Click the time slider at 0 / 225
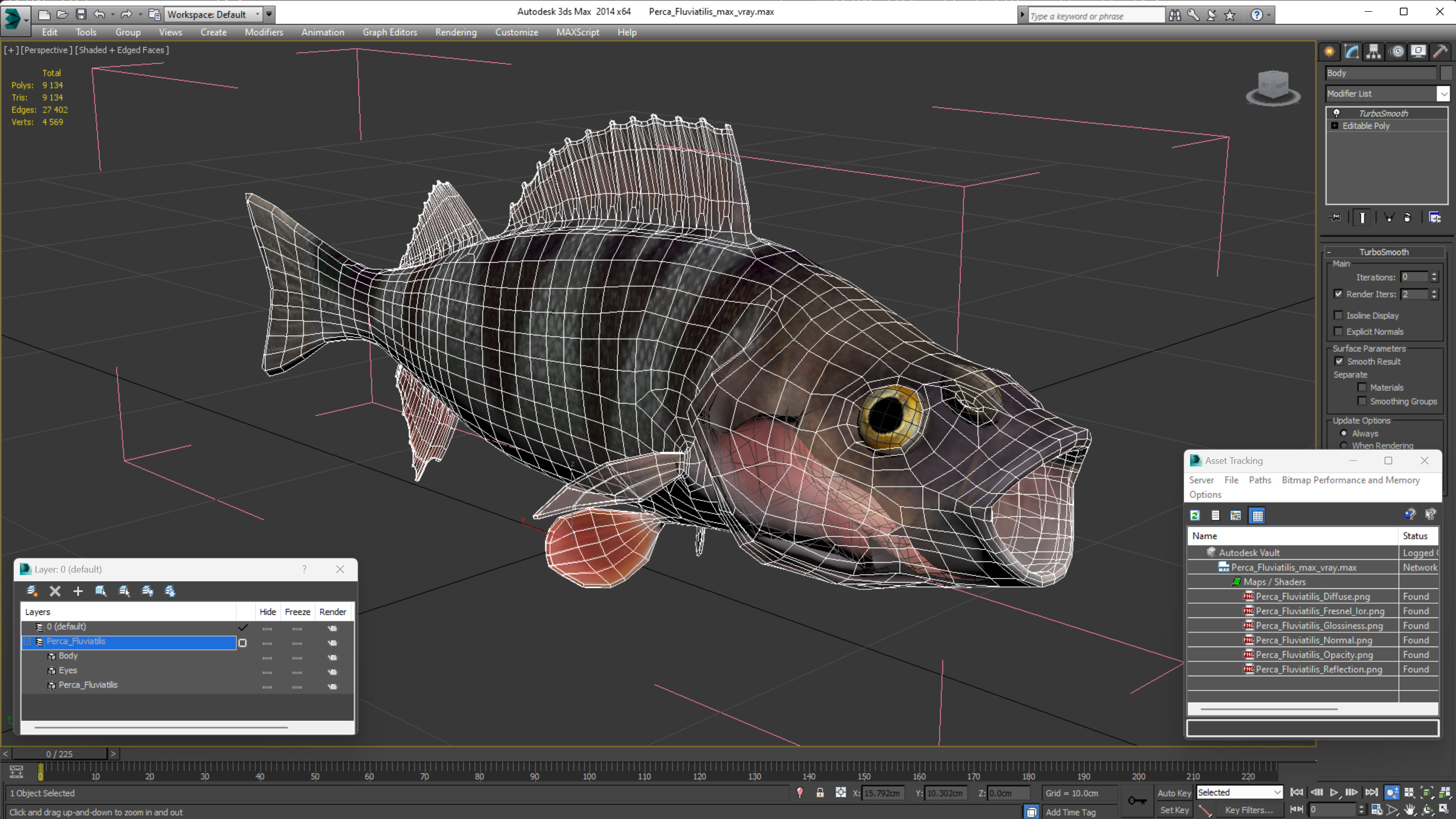The image size is (1456, 819). click(x=59, y=754)
